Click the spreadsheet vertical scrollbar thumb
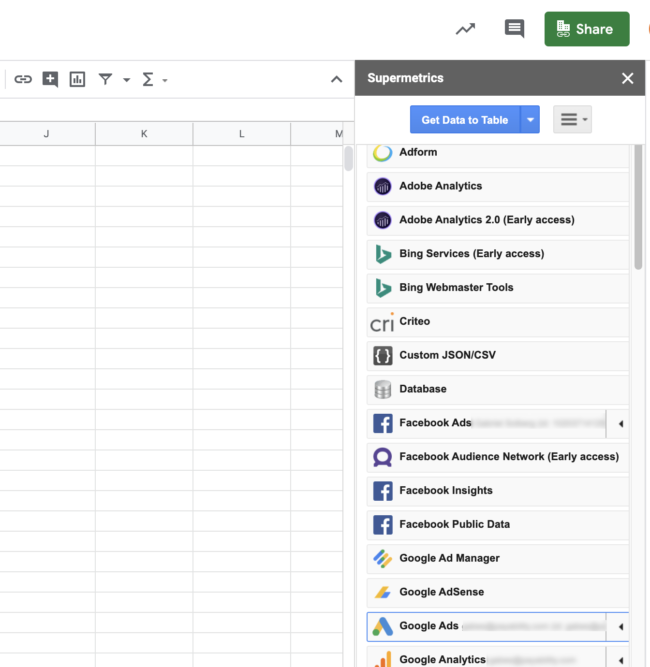 (348, 158)
